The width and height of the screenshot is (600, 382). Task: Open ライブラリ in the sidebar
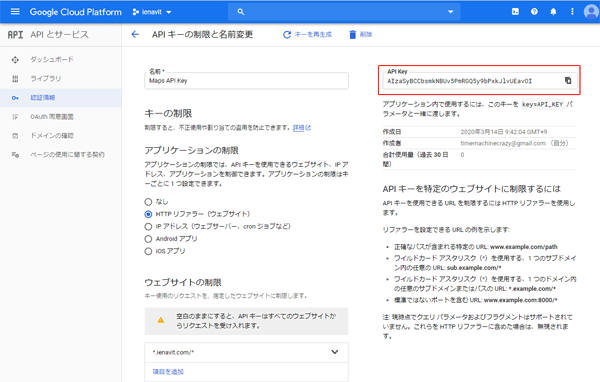click(x=61, y=78)
